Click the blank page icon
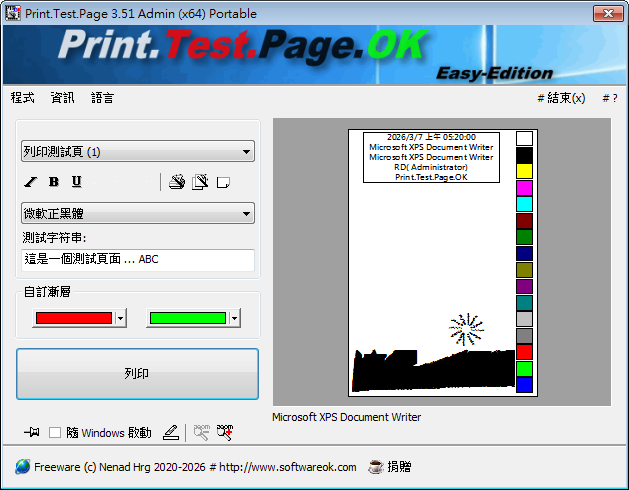The height and width of the screenshot is (490, 629). pyautogui.click(x=223, y=183)
